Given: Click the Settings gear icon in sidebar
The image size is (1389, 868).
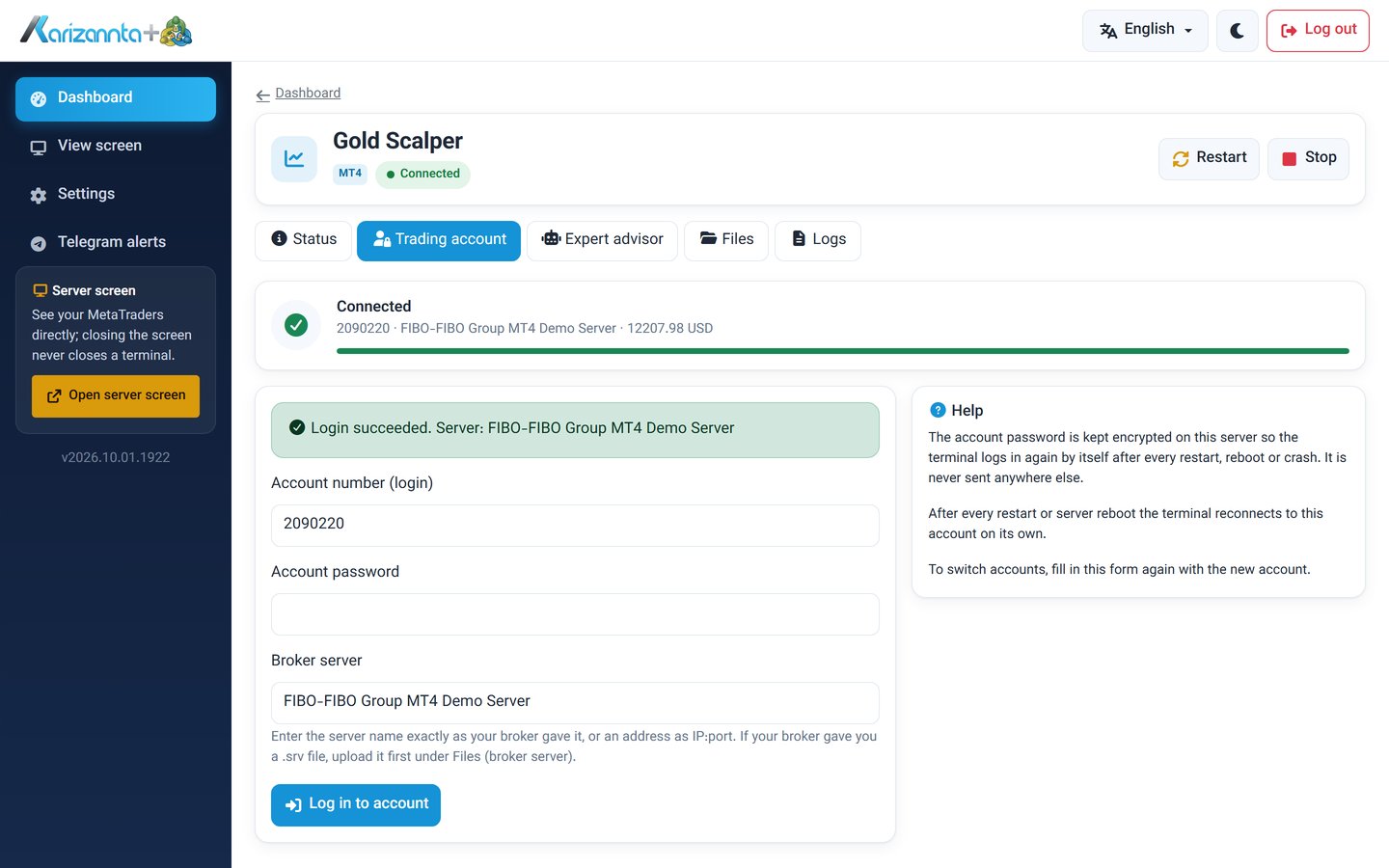Looking at the screenshot, I should [x=39, y=196].
